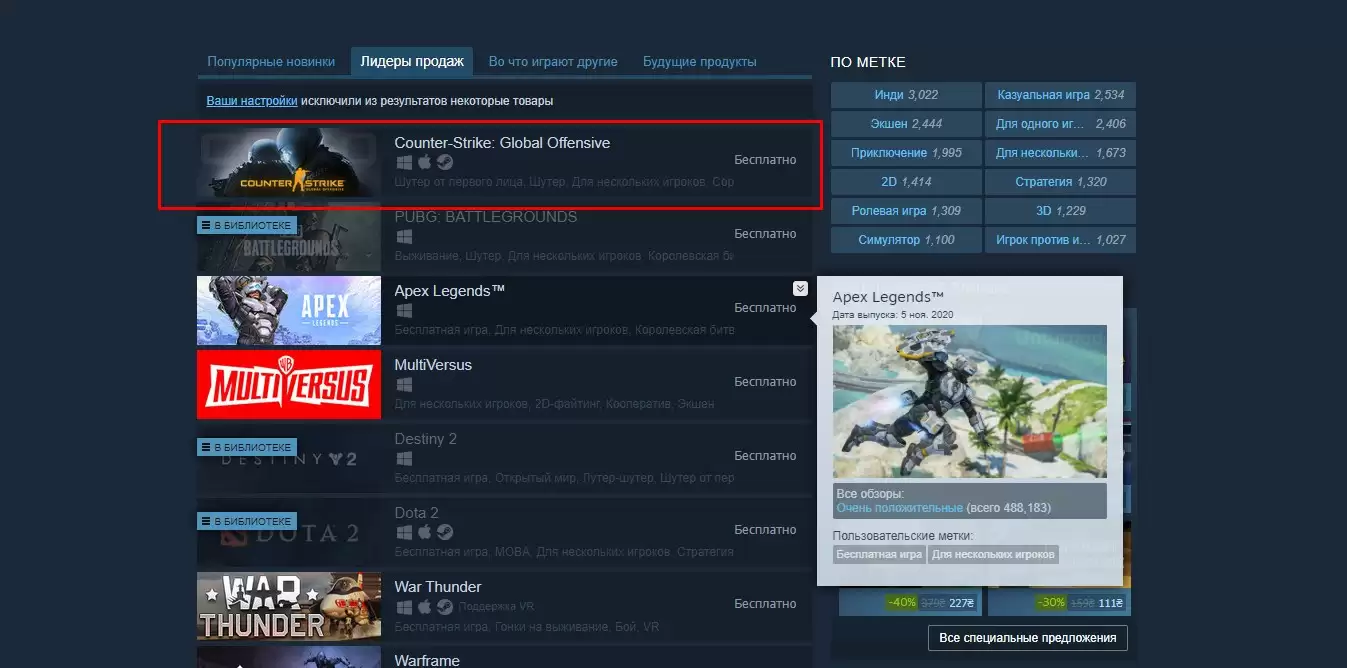Image resolution: width=1347 pixels, height=668 pixels.
Task: Click the Warframe title text
Action: pos(427,661)
